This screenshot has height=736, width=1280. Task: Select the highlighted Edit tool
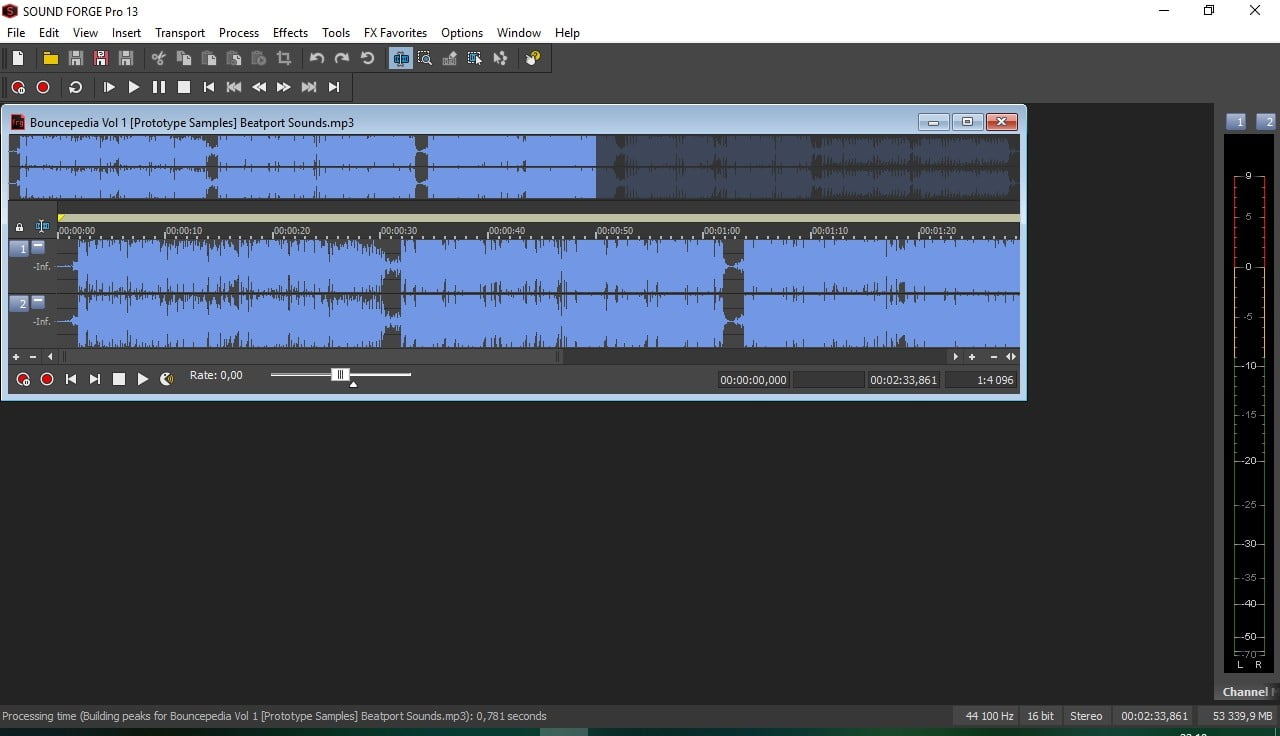click(401, 58)
